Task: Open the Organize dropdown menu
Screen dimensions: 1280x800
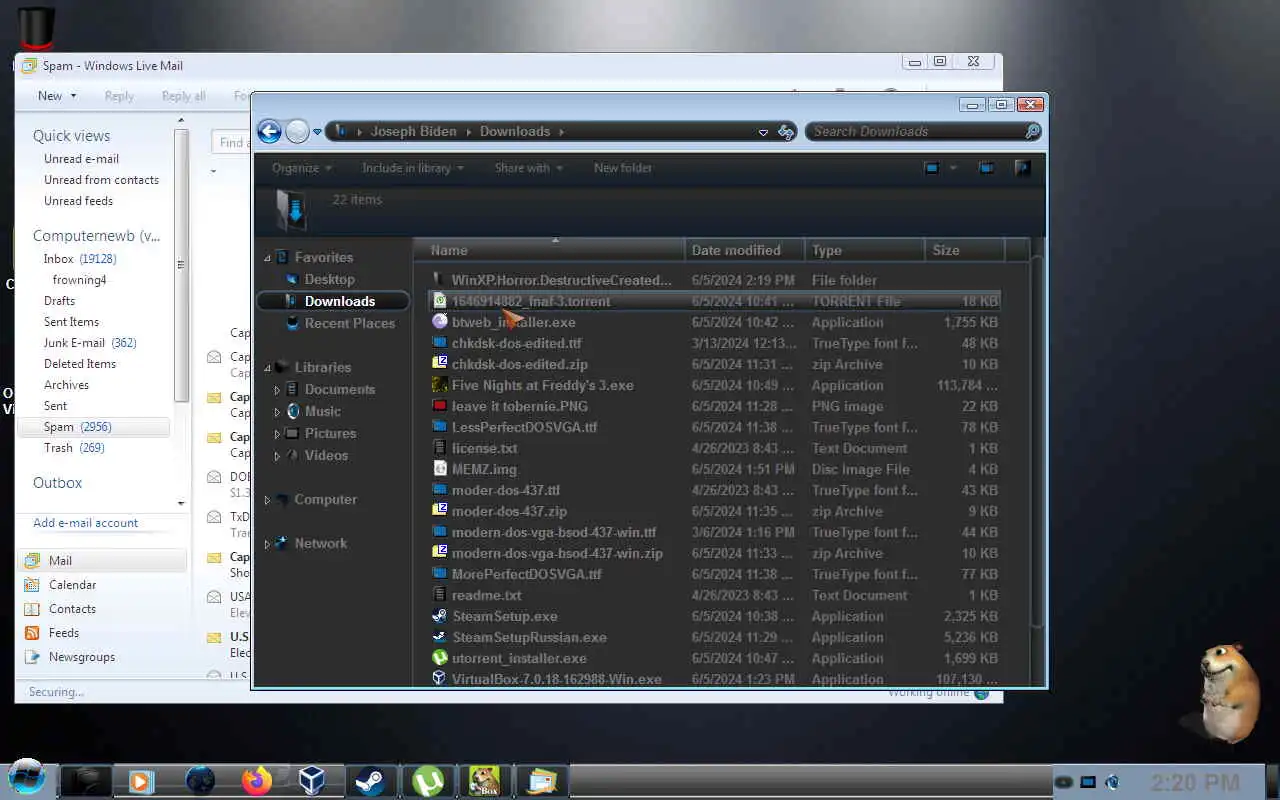Action: [301, 168]
